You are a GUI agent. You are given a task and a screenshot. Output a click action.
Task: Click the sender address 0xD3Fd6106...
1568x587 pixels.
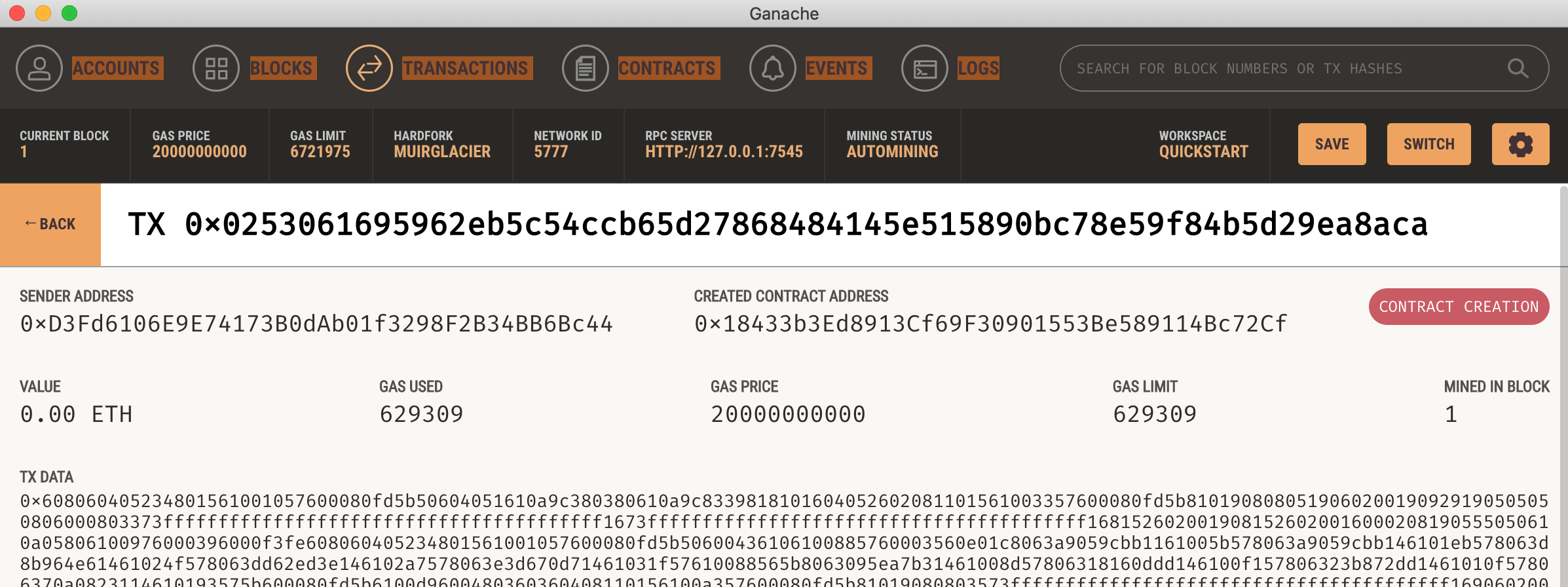point(316,324)
